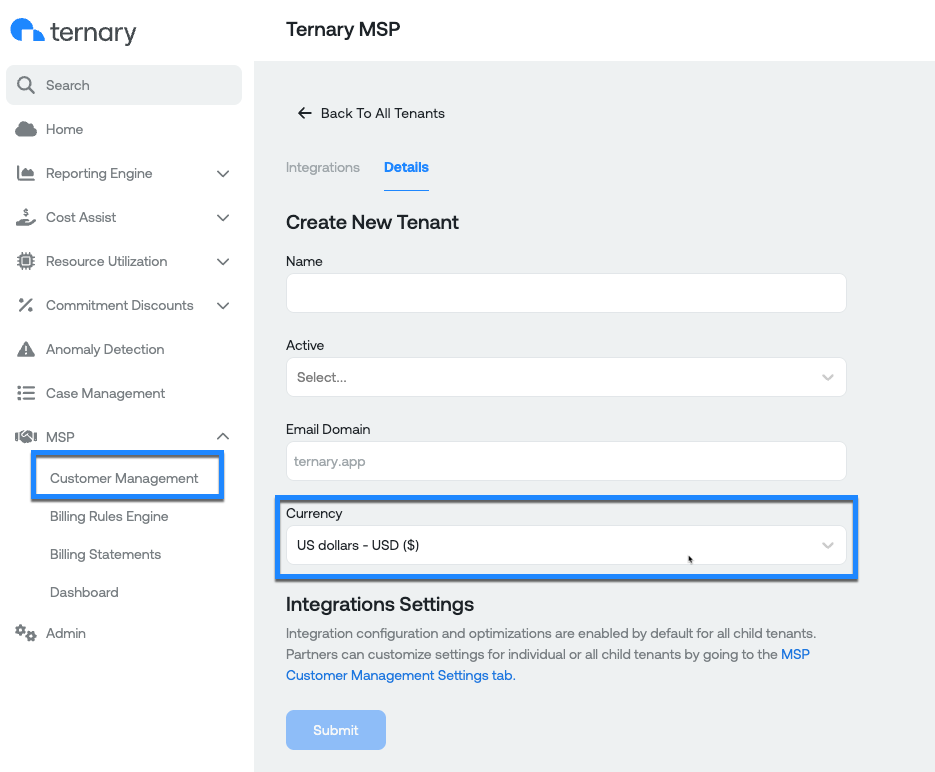Click the Resource Utilization menu label

click(x=107, y=262)
